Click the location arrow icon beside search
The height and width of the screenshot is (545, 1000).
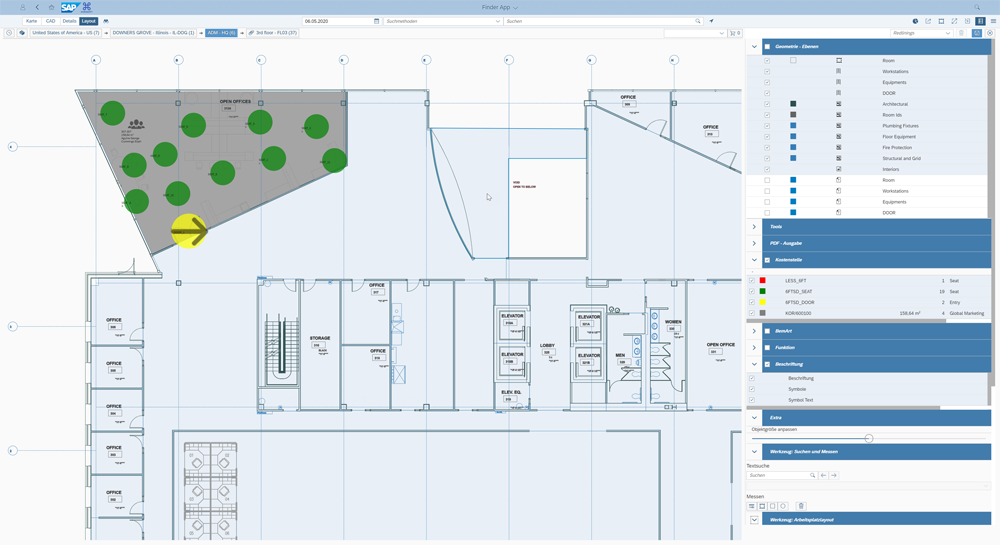712,21
